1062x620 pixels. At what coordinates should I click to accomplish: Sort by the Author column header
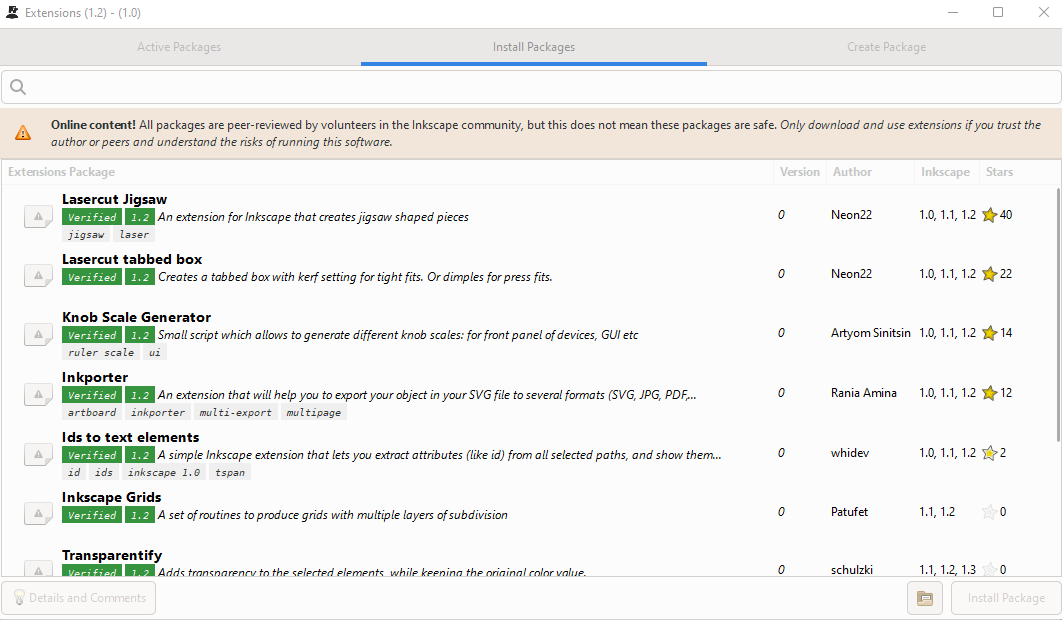pyautogui.click(x=870, y=172)
